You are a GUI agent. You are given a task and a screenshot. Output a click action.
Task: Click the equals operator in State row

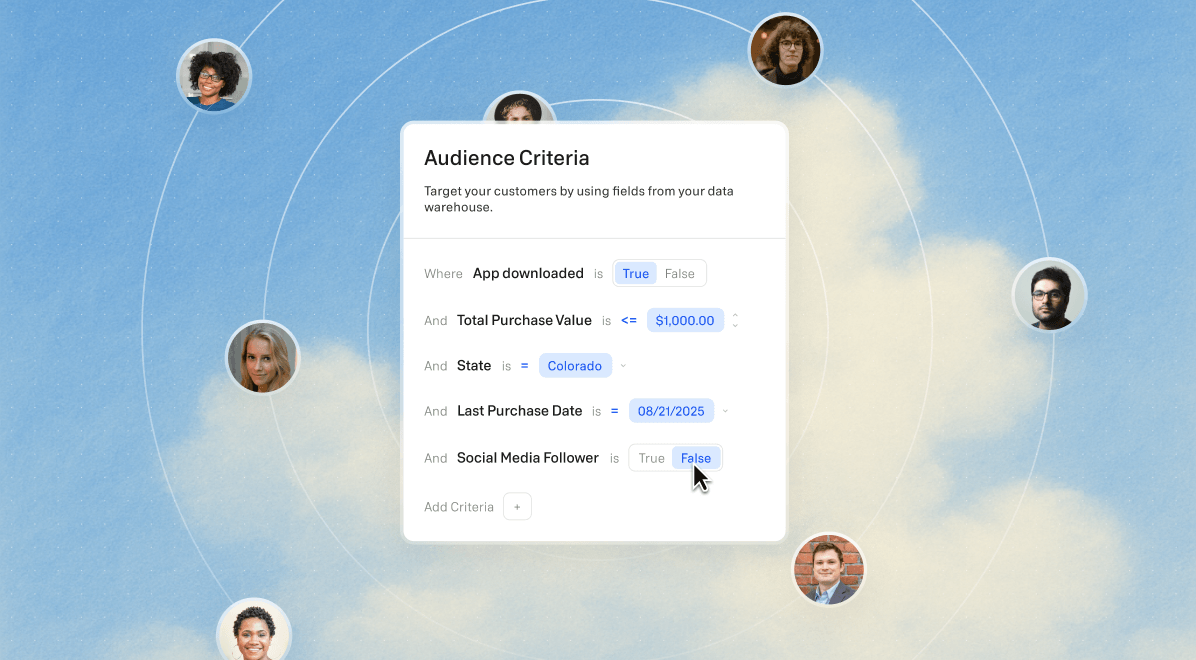(x=524, y=366)
